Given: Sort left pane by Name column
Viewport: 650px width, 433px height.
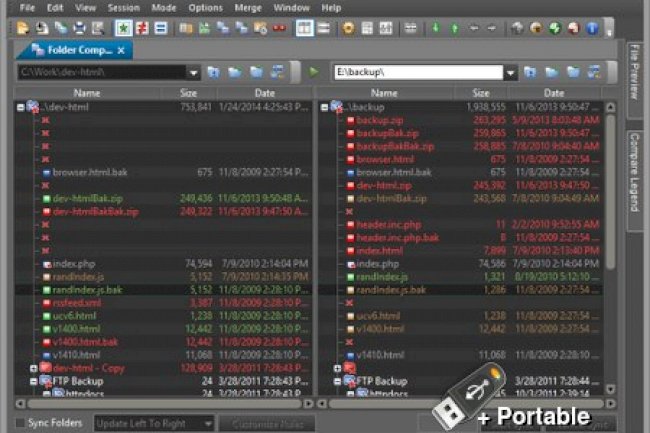Looking at the screenshot, I should (x=87, y=93).
